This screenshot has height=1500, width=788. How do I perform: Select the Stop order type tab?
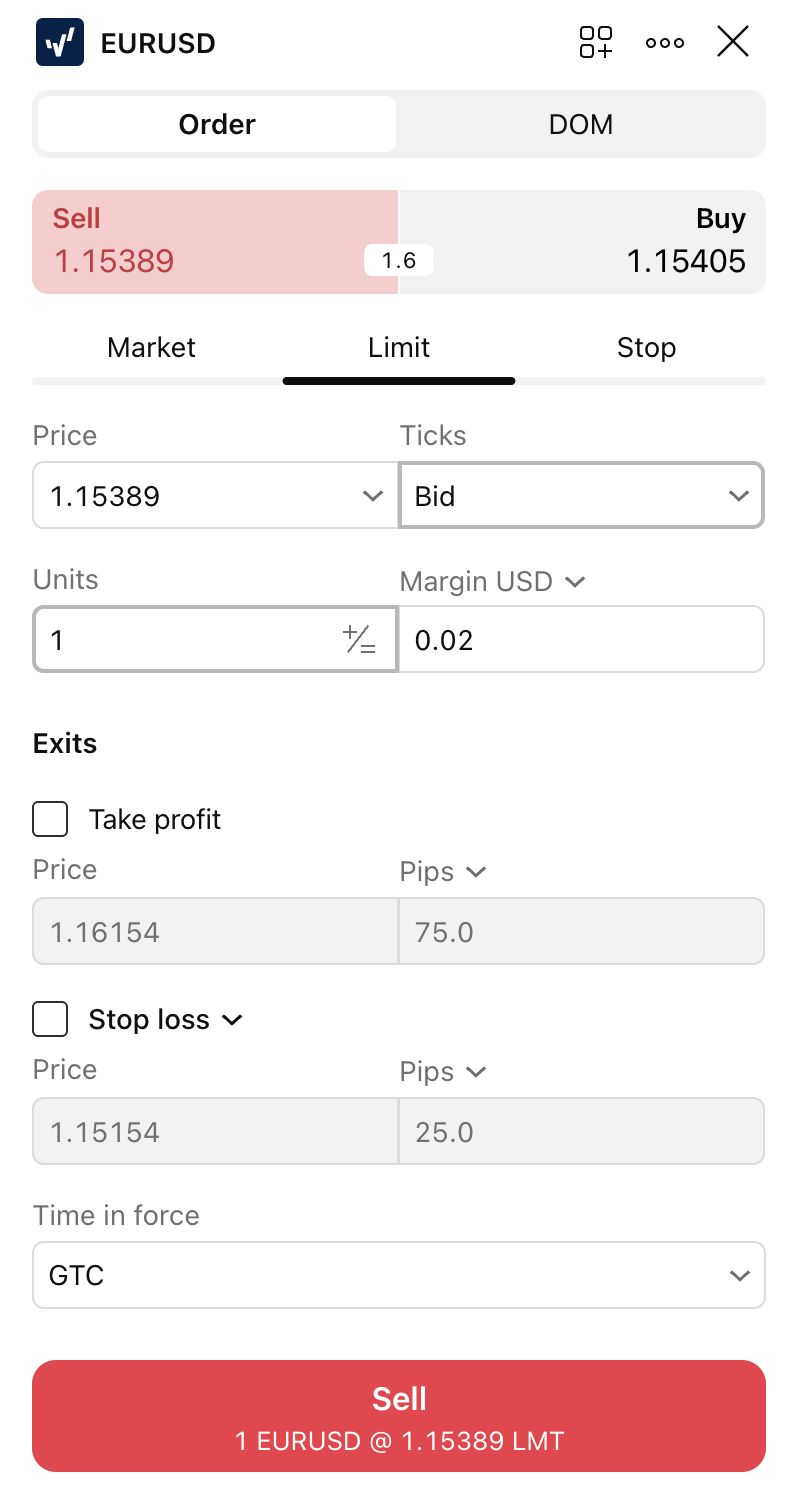pyautogui.click(x=646, y=348)
